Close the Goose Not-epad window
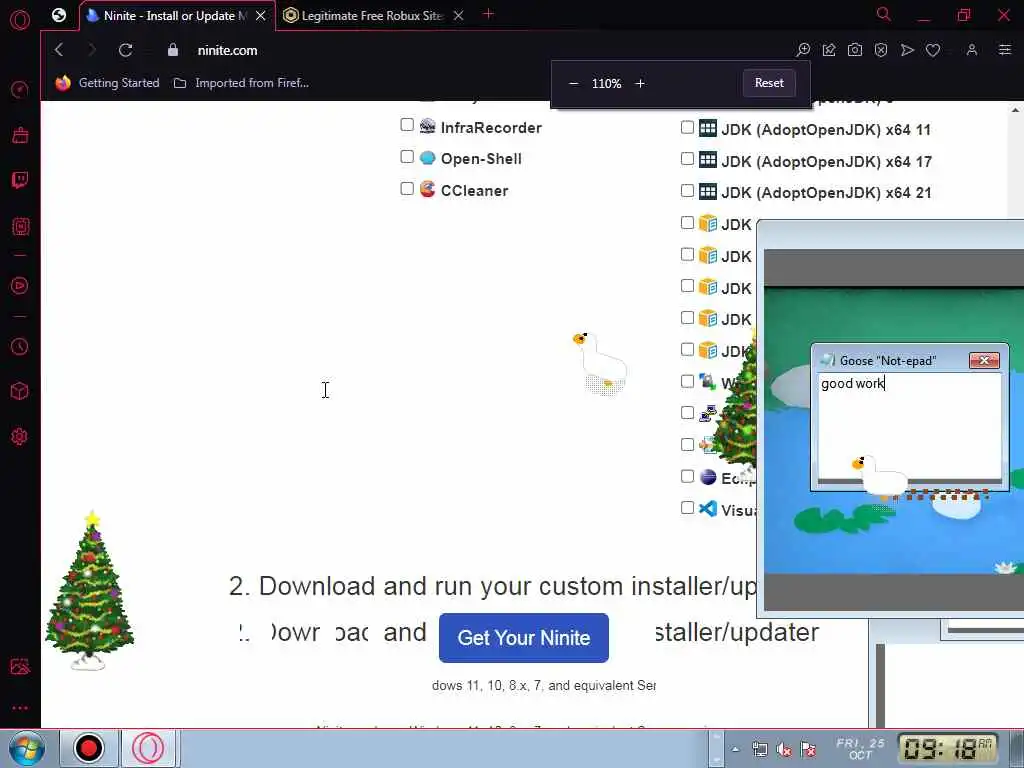 984,360
